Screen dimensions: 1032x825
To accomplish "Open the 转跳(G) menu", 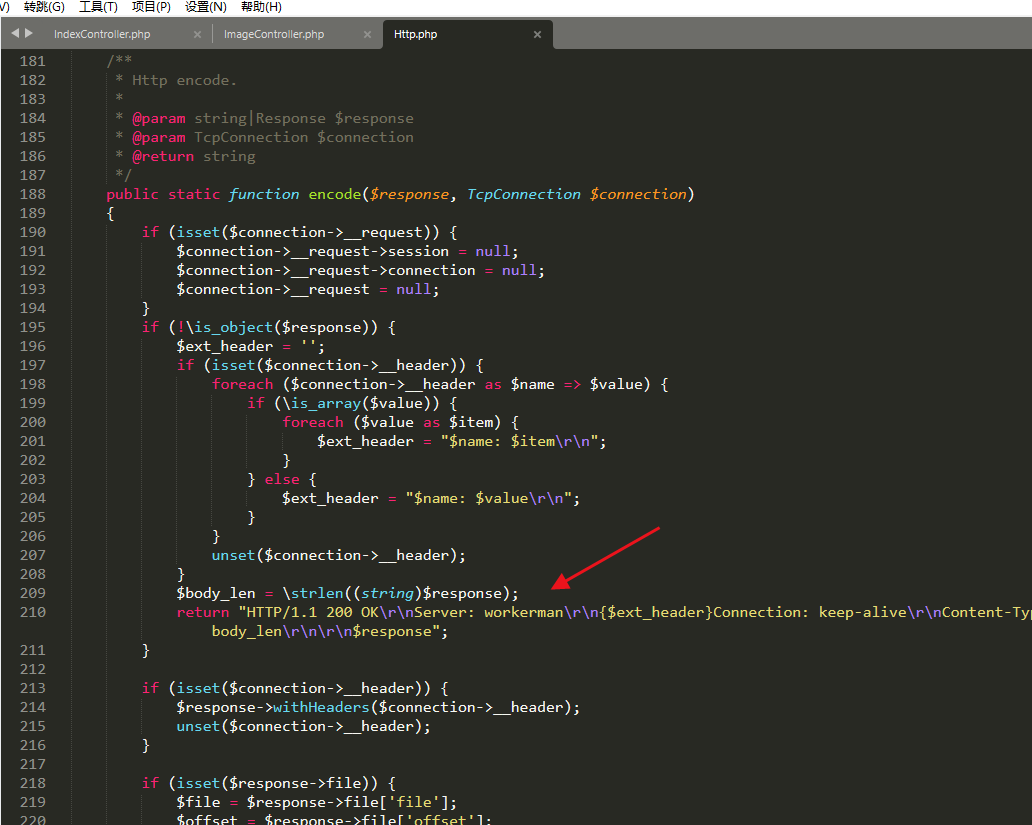I will coord(43,7).
